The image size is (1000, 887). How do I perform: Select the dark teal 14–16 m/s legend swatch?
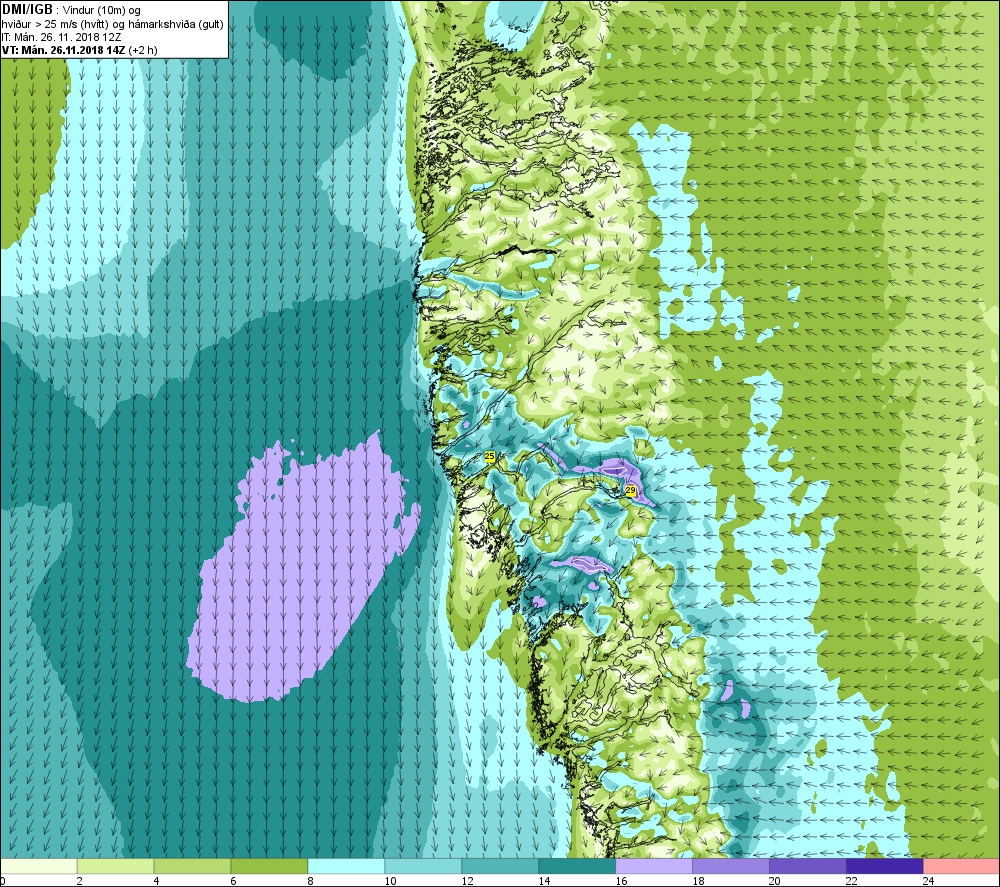tap(577, 866)
